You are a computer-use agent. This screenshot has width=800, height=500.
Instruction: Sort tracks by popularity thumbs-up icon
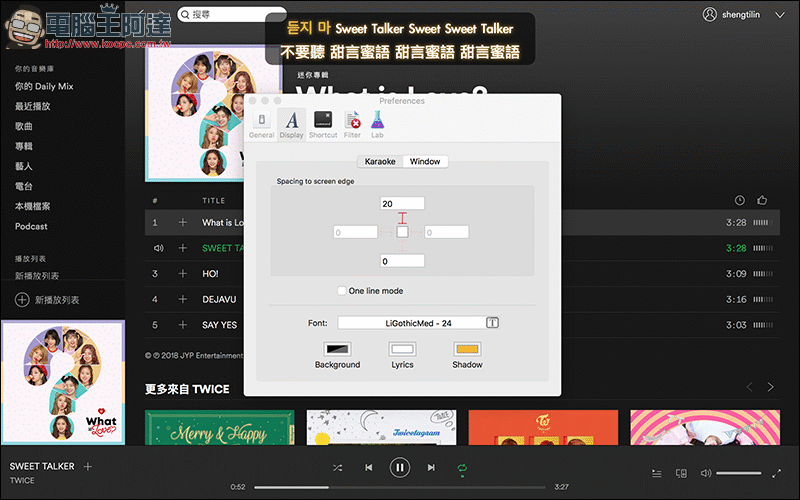click(762, 200)
